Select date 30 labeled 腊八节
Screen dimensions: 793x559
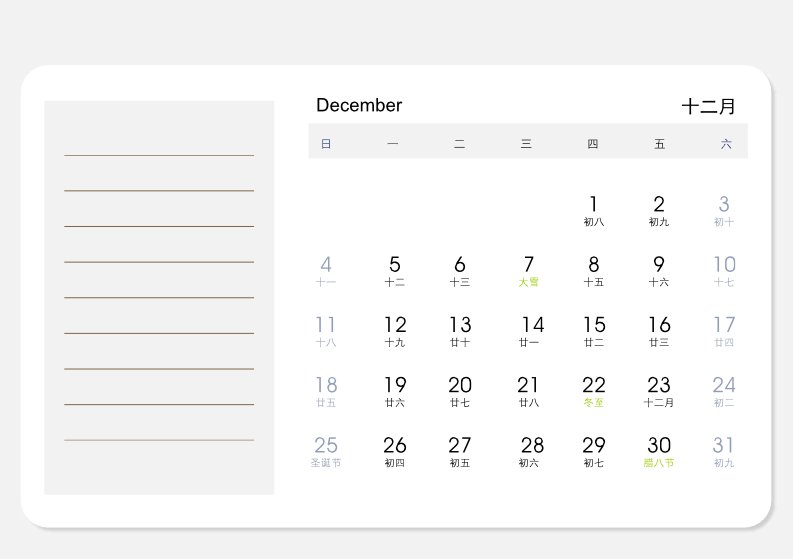[658, 452]
